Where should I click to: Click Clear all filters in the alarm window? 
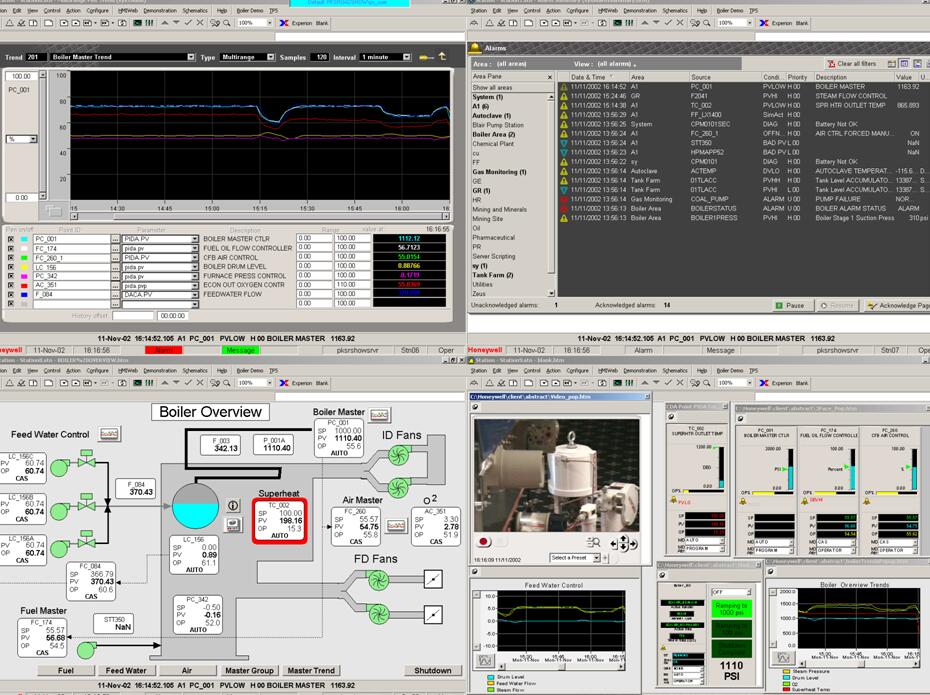852,63
